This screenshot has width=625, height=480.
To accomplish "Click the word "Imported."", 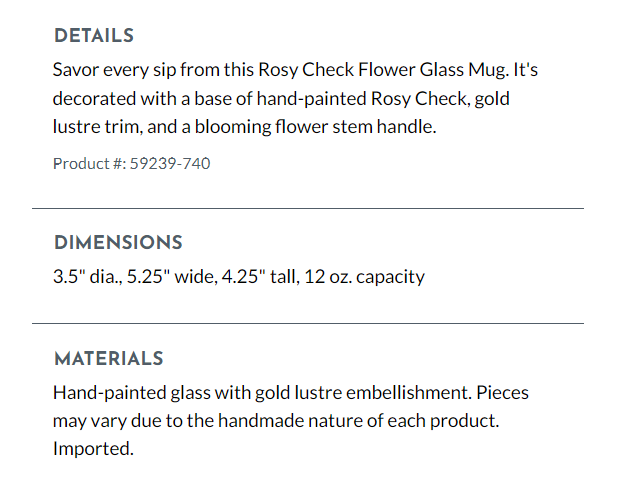I will coord(93,449).
